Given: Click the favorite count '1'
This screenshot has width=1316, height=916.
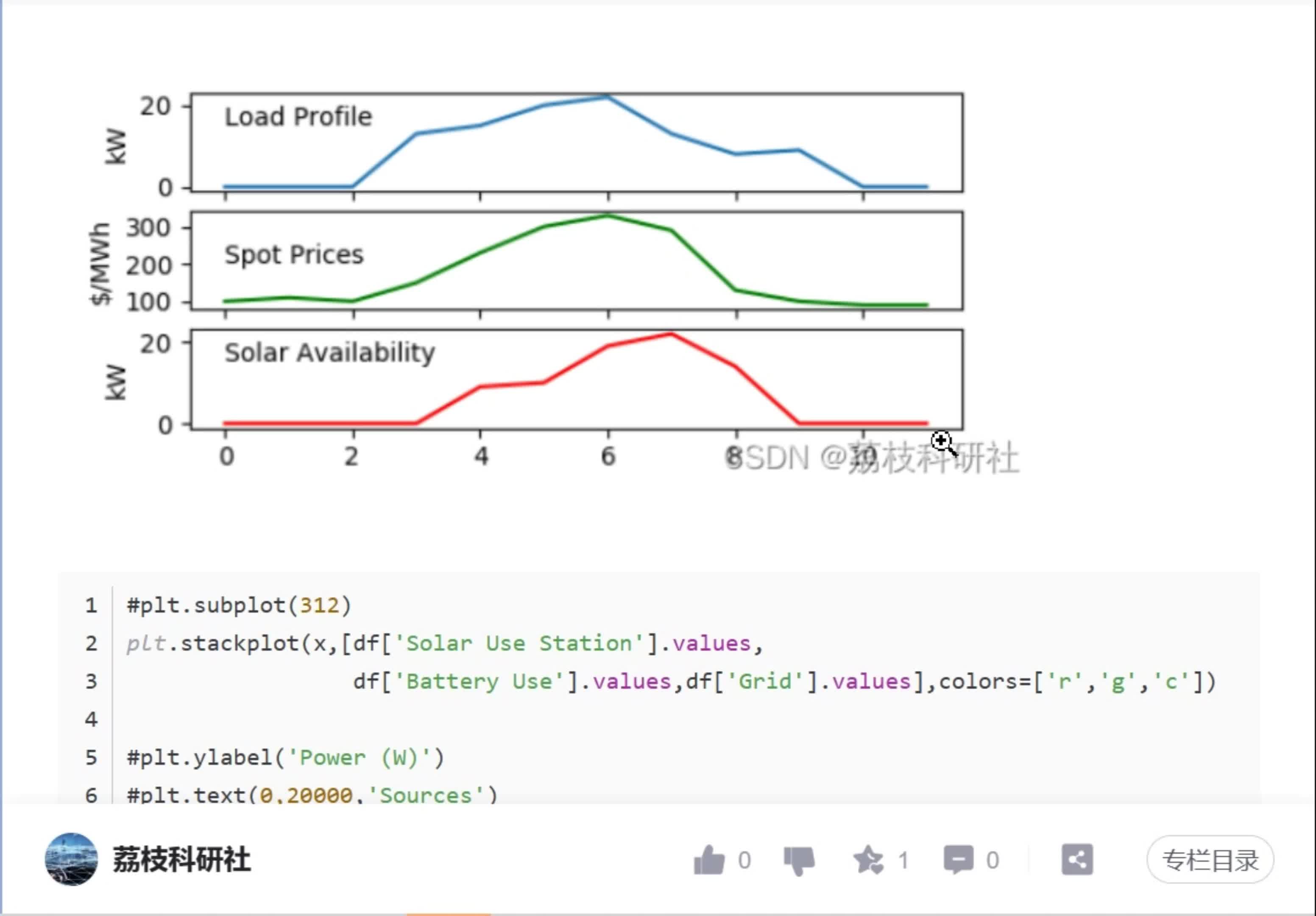Looking at the screenshot, I should click(903, 860).
